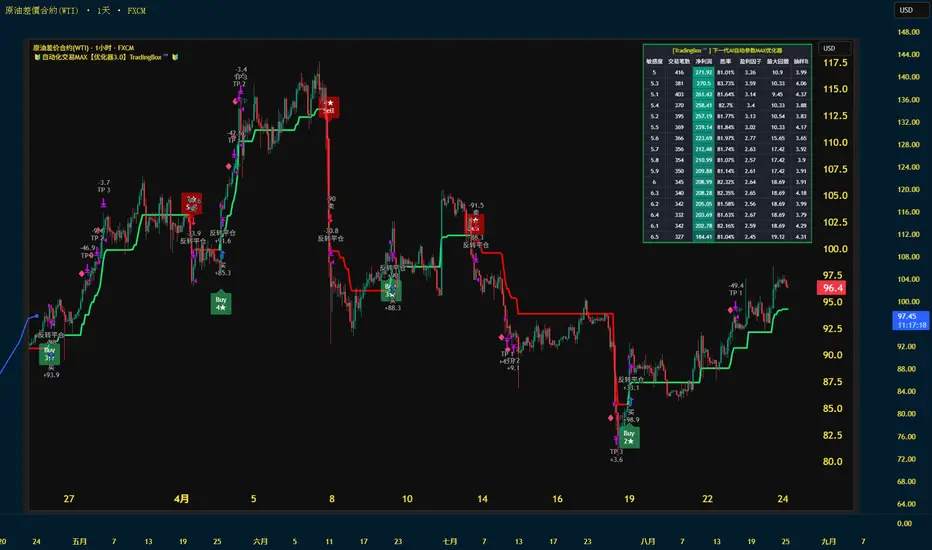Image resolution: width=932 pixels, height=550 pixels.
Task: Click the 4月 date label on inner time axis
Action: (181, 499)
